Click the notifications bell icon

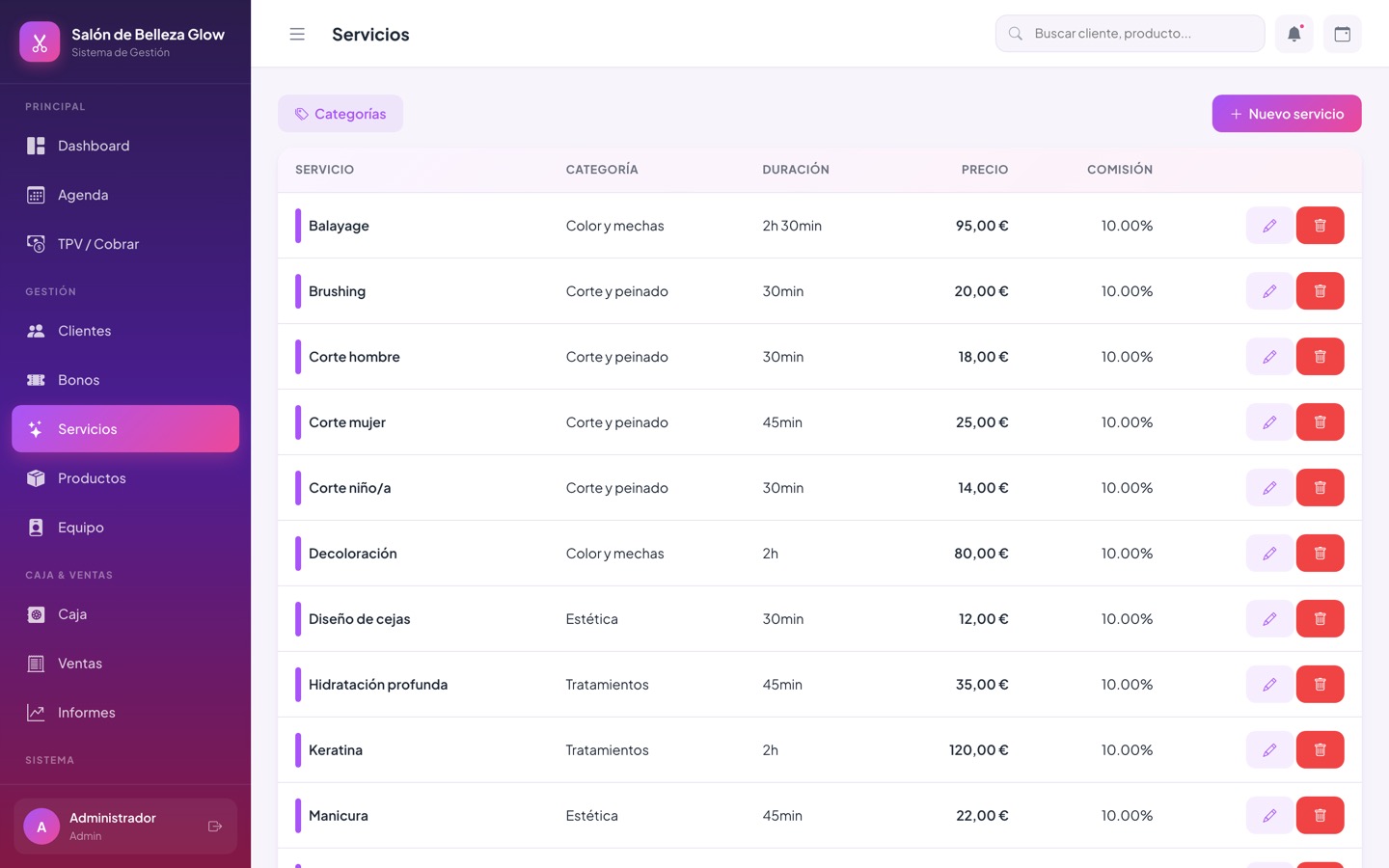pos(1294,34)
